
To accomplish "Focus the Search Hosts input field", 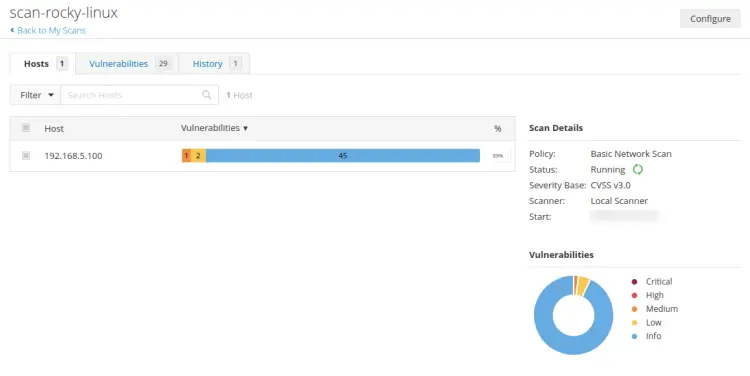I will (x=134, y=95).
